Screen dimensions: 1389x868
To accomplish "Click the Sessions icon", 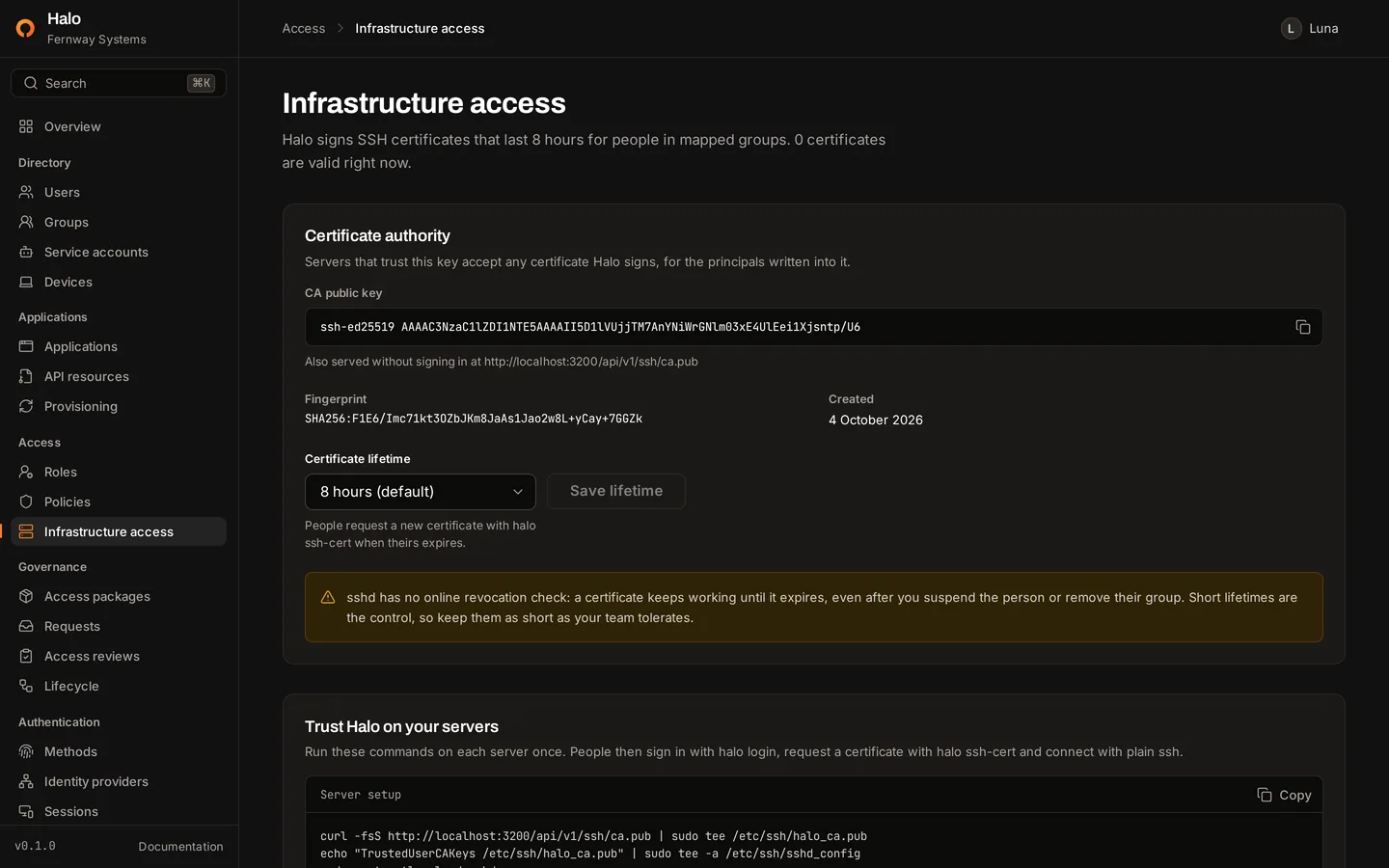I will [26, 811].
